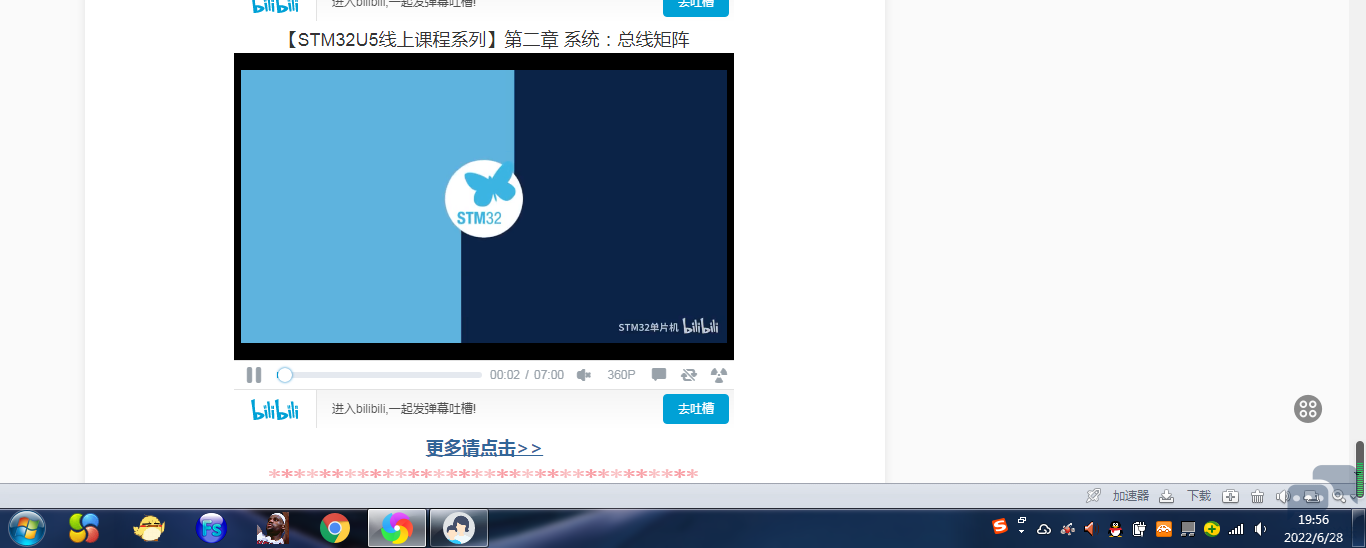Switch to the customer service avatar window

point(459,528)
